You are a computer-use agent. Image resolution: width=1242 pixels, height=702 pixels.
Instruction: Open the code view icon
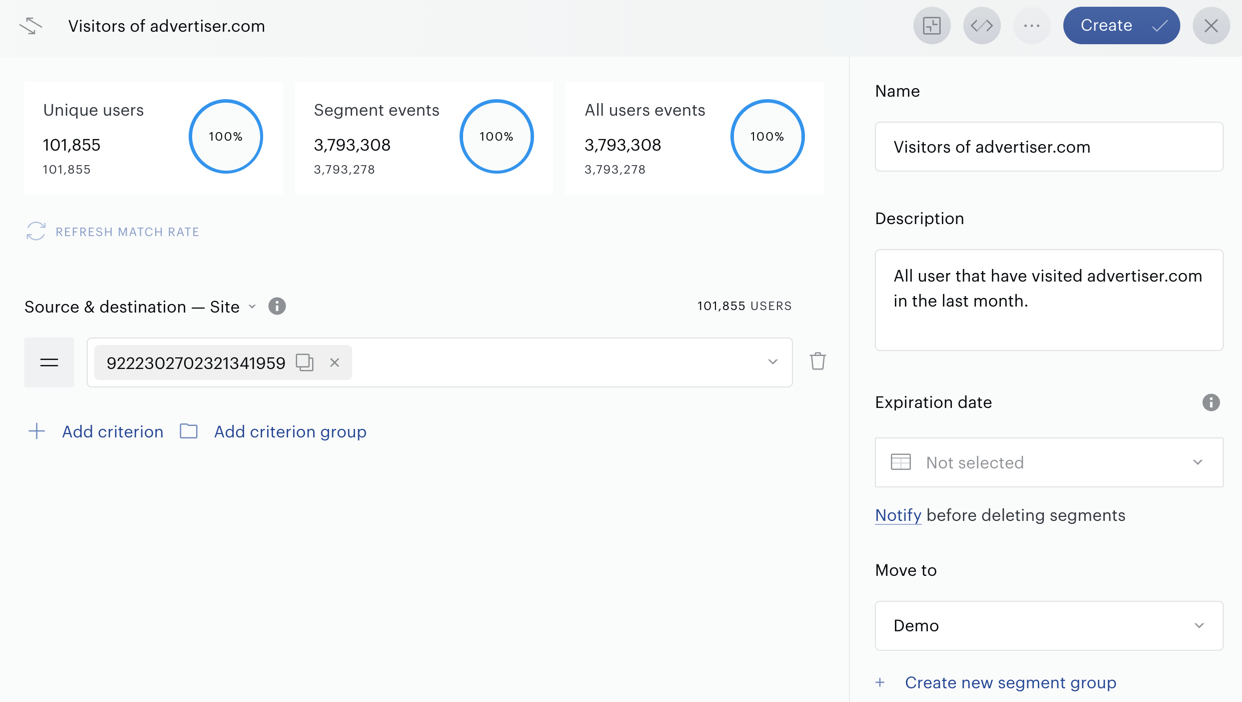click(x=982, y=26)
